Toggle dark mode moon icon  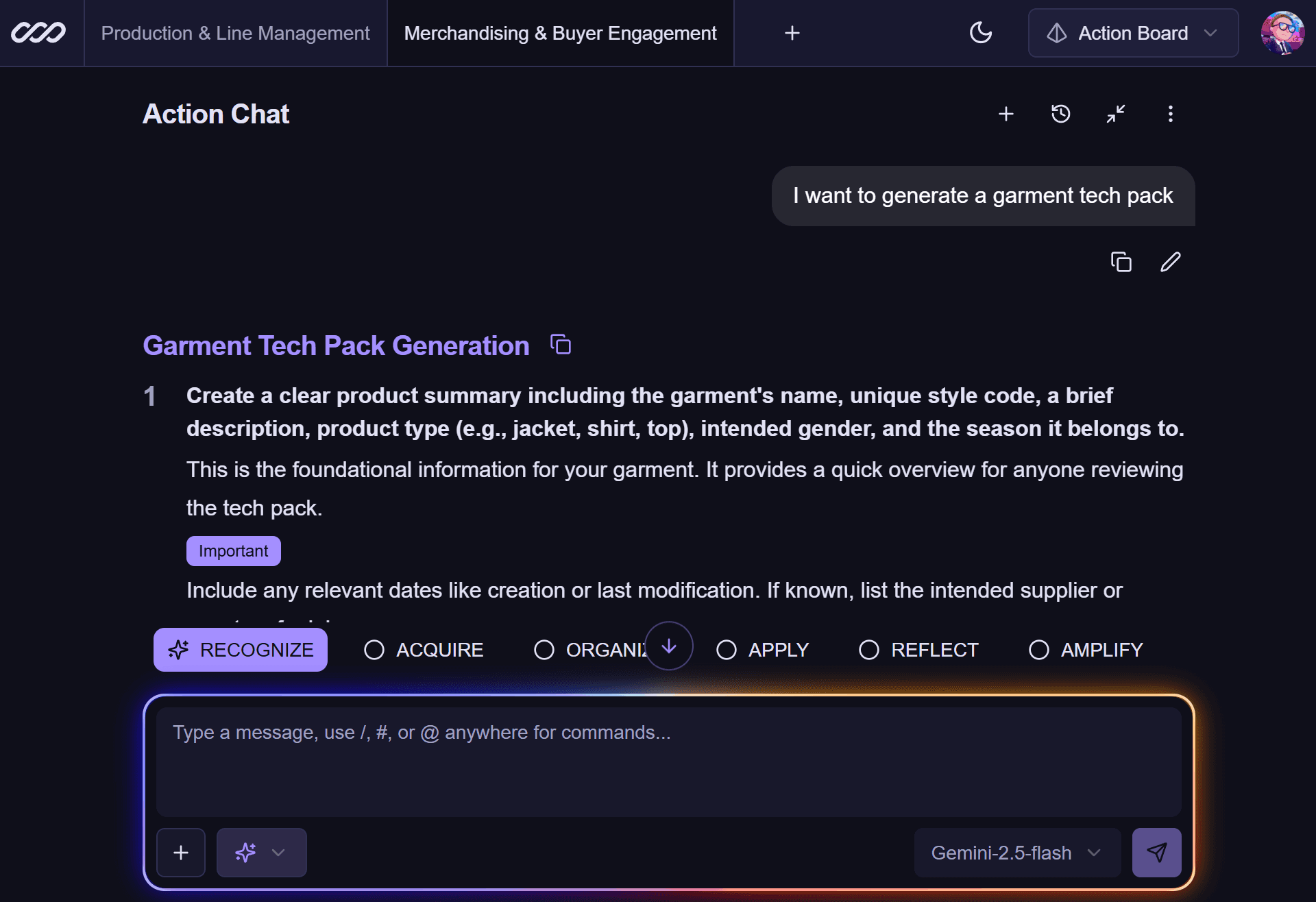981,33
